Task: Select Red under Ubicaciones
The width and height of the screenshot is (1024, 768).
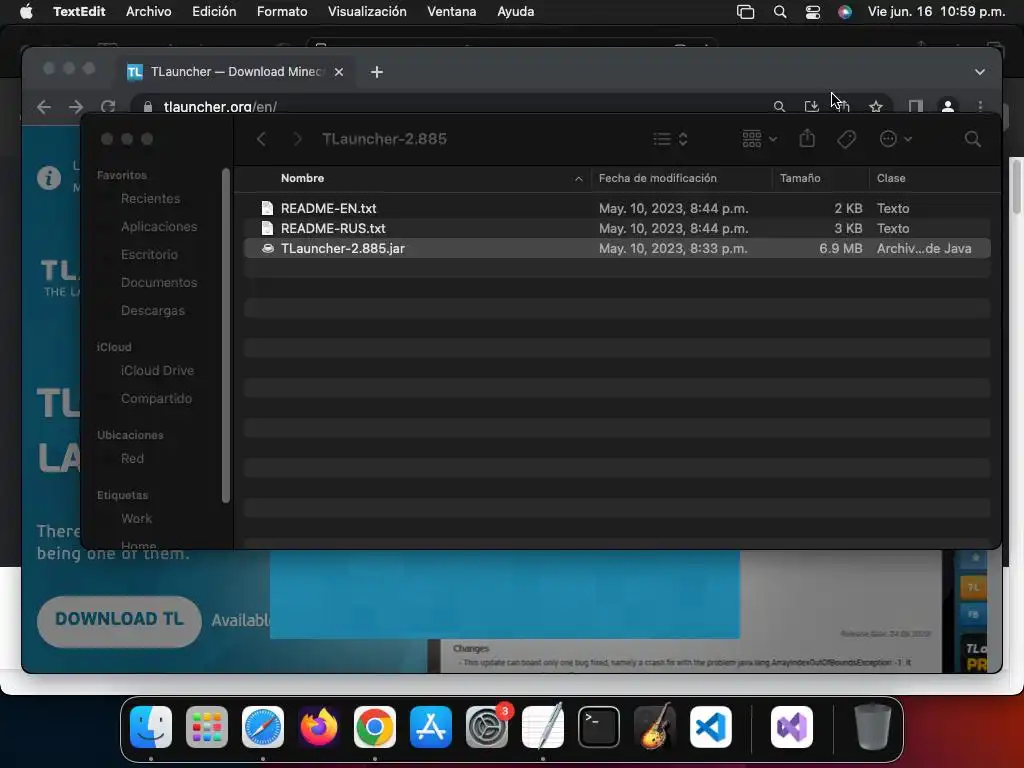Action: point(132,458)
